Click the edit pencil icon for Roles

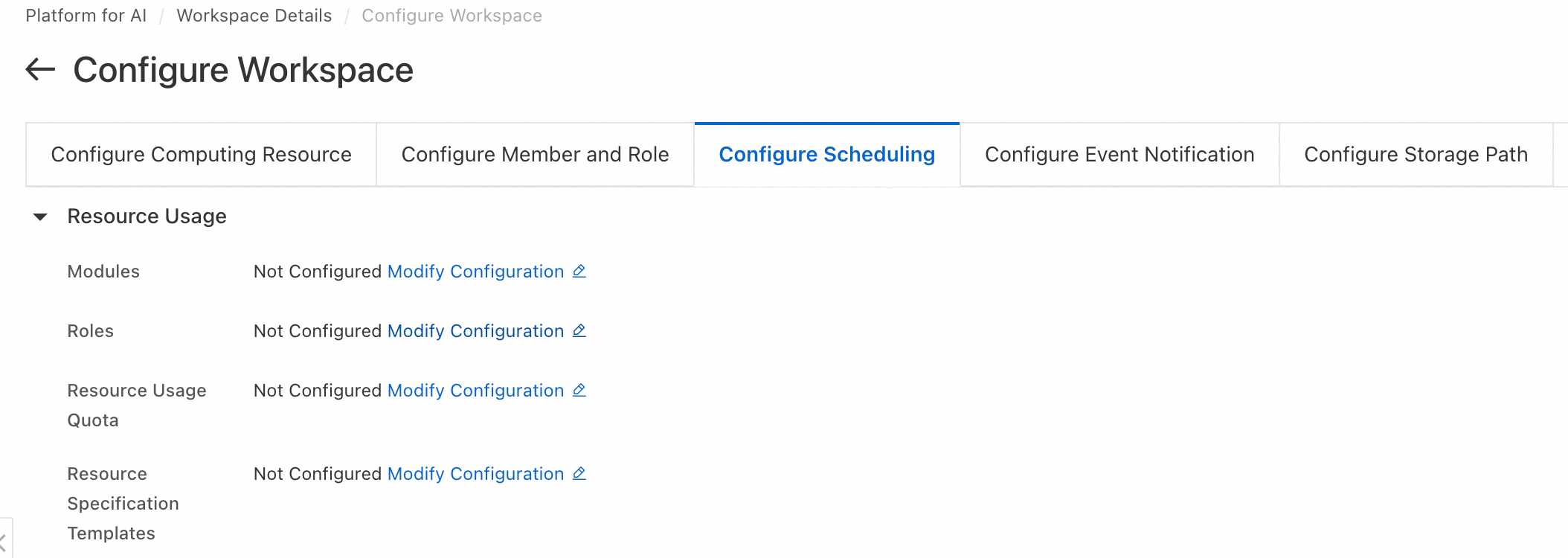click(x=579, y=331)
